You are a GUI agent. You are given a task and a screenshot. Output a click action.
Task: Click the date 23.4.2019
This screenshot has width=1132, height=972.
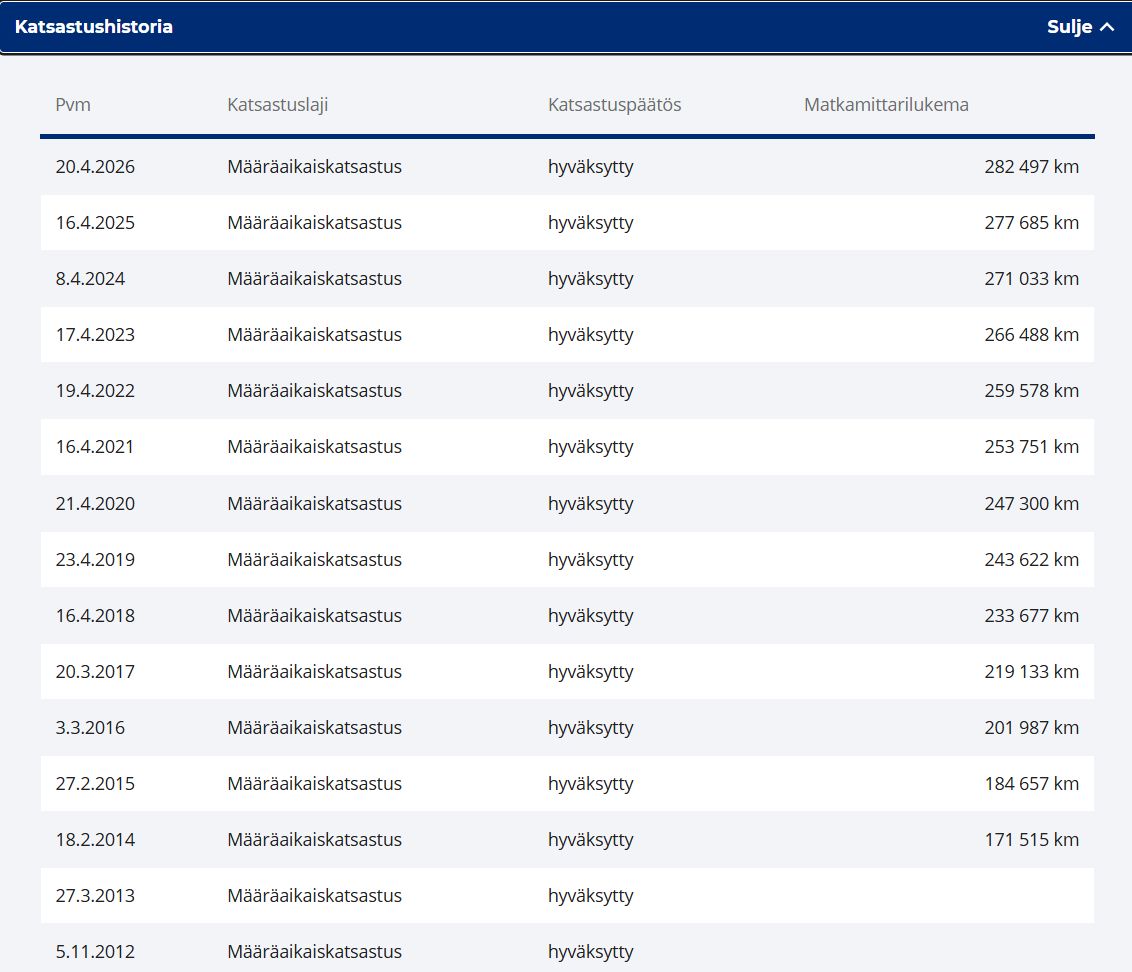[95, 560]
